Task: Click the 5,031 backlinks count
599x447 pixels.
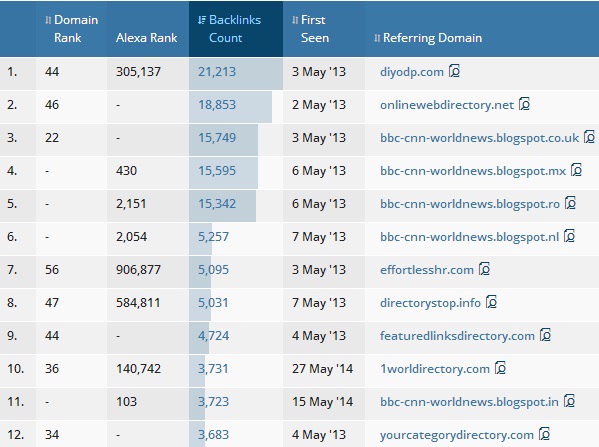Action: pyautogui.click(x=213, y=303)
